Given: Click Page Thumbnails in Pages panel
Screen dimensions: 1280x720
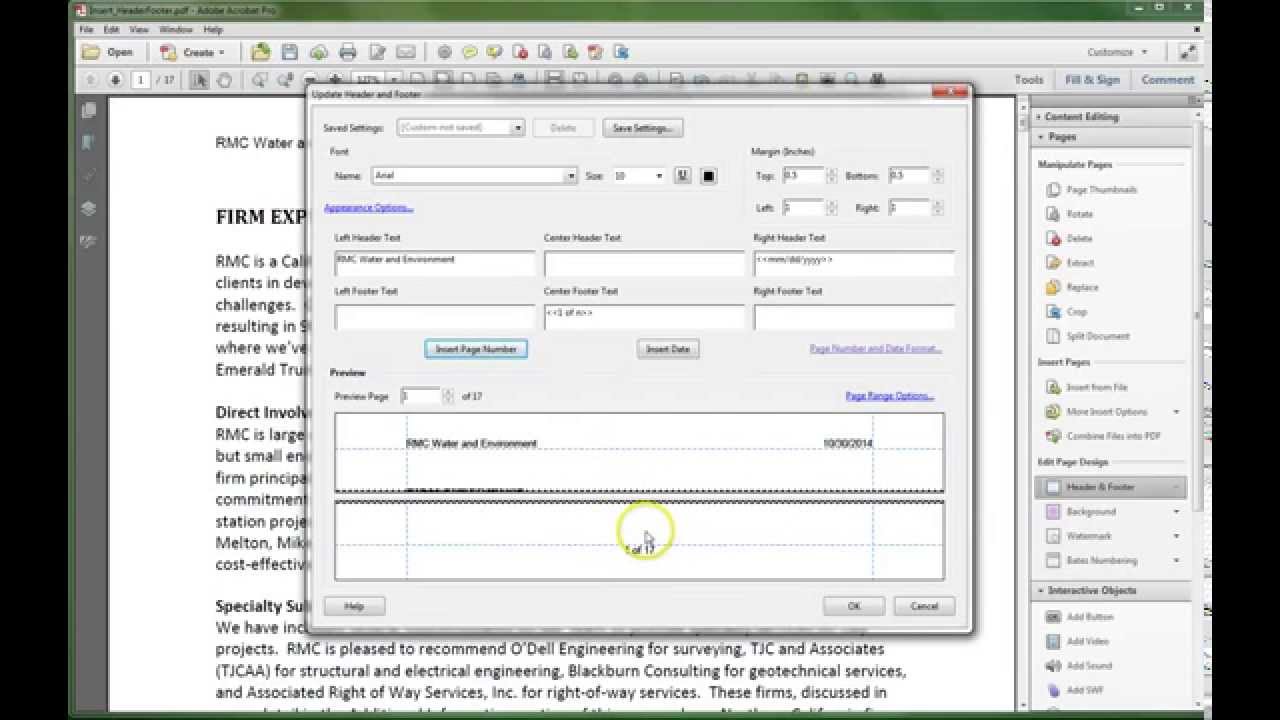Looking at the screenshot, I should click(1091, 189).
